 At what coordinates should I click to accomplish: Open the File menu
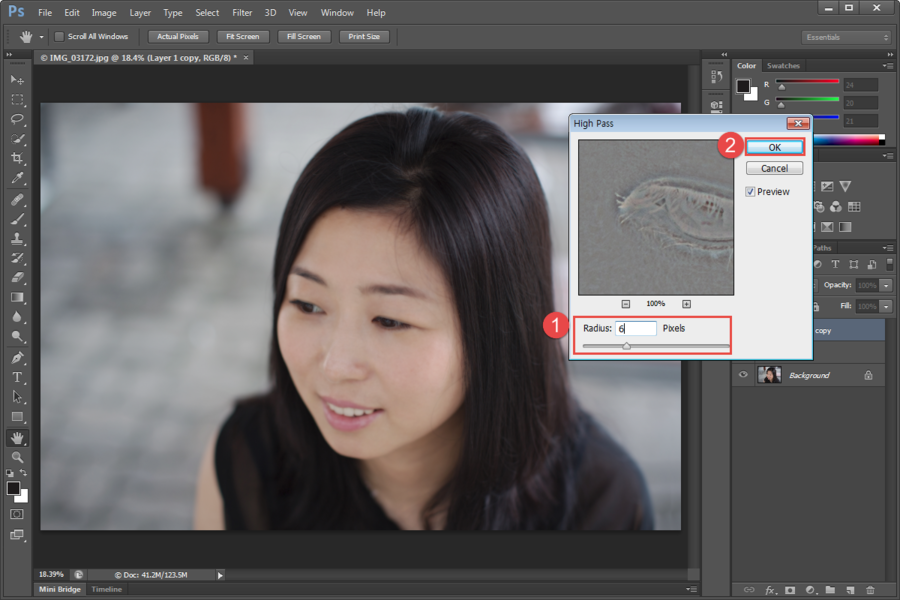(x=45, y=13)
